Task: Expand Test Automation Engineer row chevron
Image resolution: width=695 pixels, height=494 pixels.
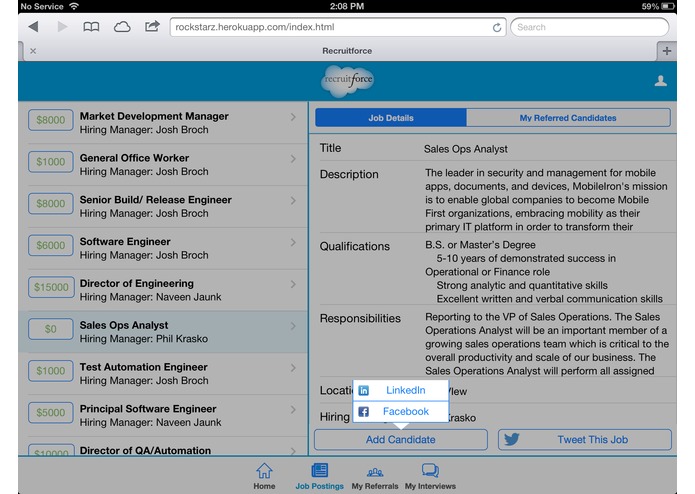Action: click(x=293, y=368)
